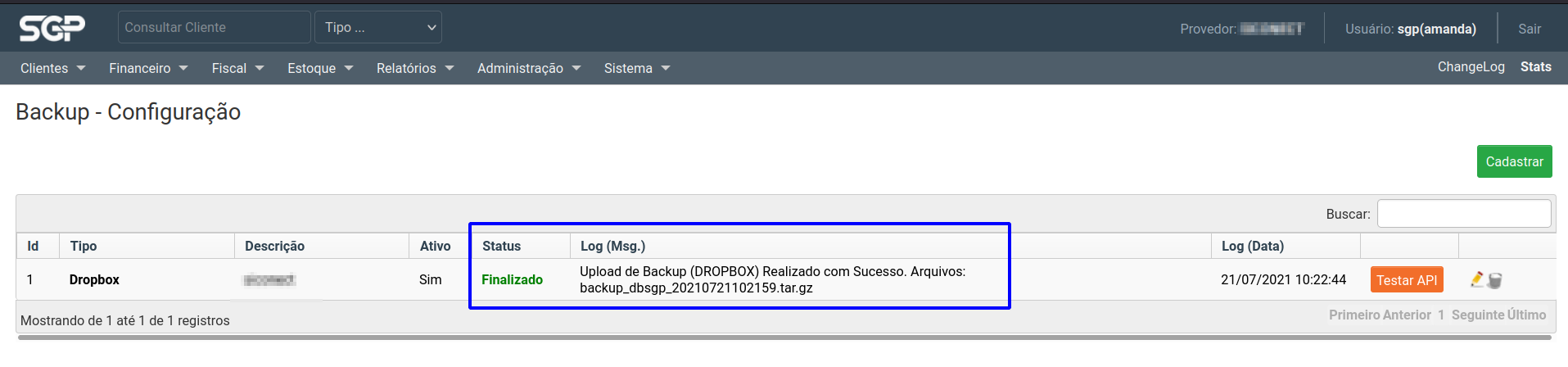Open the Administração menu
Image resolution: width=1568 pixels, height=367 pixels.
(x=528, y=68)
